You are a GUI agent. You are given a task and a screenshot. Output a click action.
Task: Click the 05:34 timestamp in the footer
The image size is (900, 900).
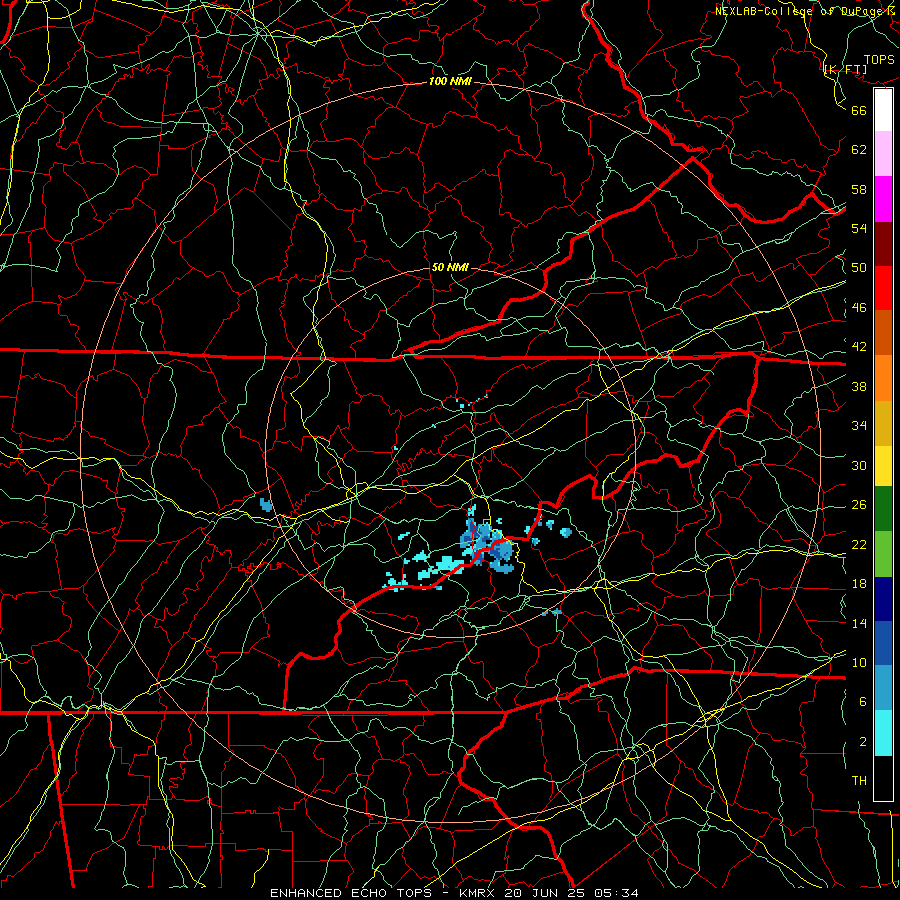click(616, 893)
